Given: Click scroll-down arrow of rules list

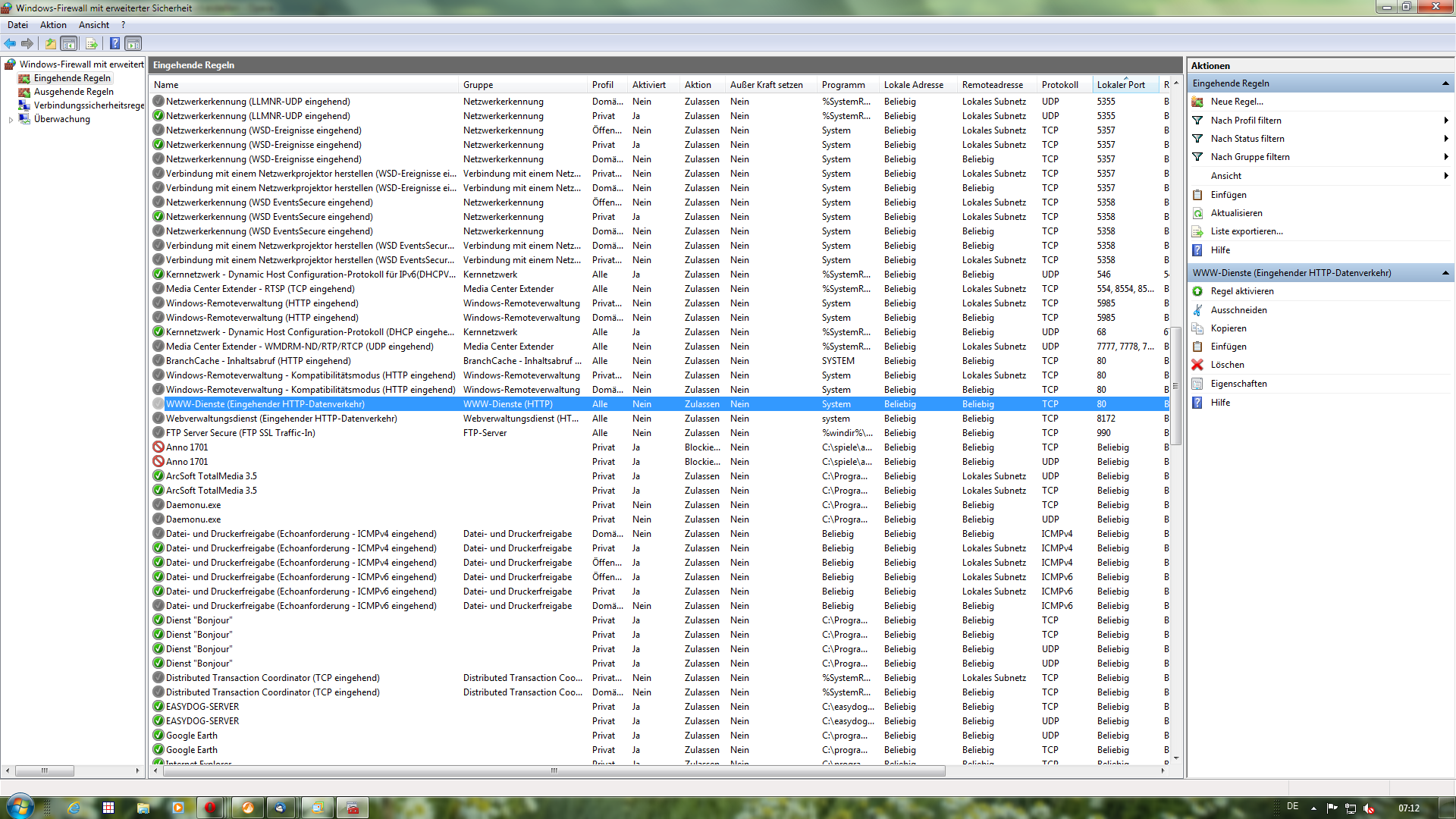Looking at the screenshot, I should (x=1176, y=758).
